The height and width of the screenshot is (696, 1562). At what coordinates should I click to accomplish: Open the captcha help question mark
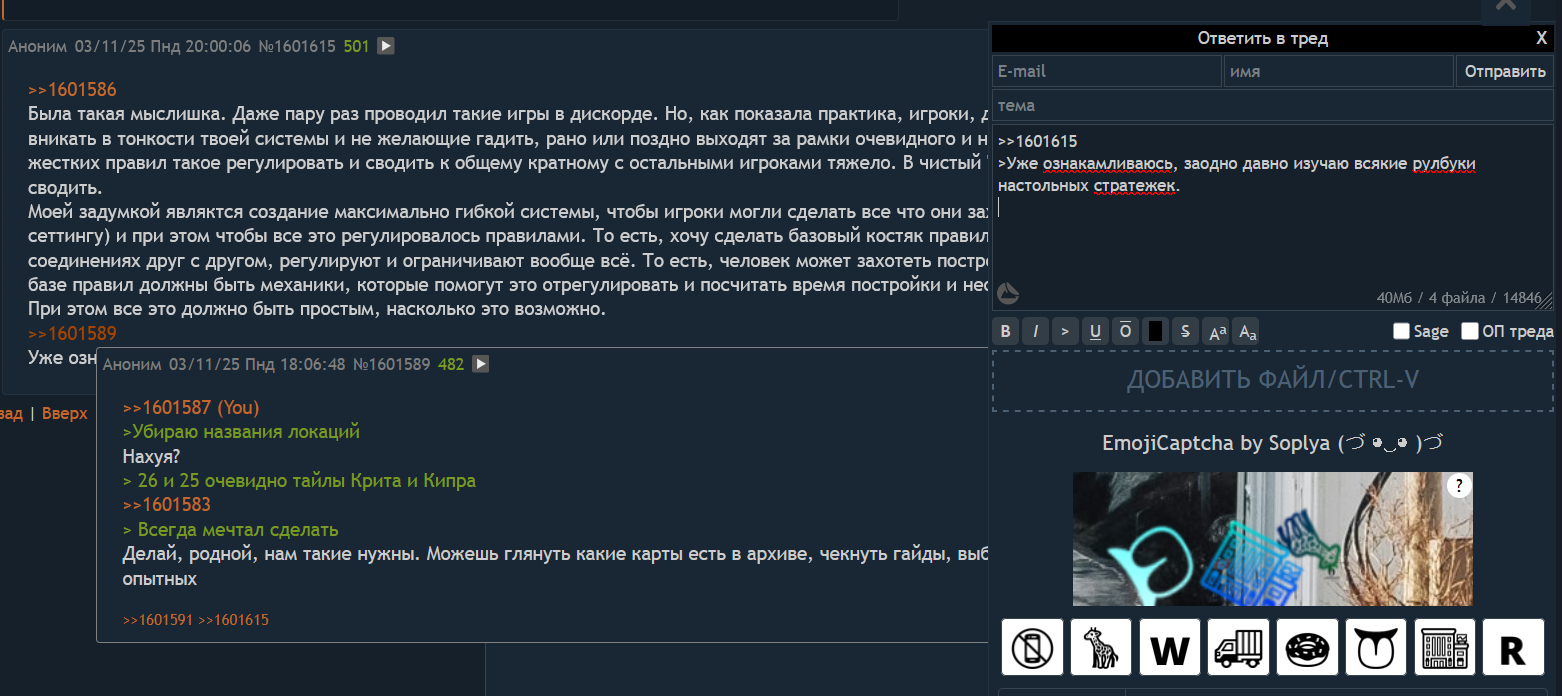[x=1459, y=486]
